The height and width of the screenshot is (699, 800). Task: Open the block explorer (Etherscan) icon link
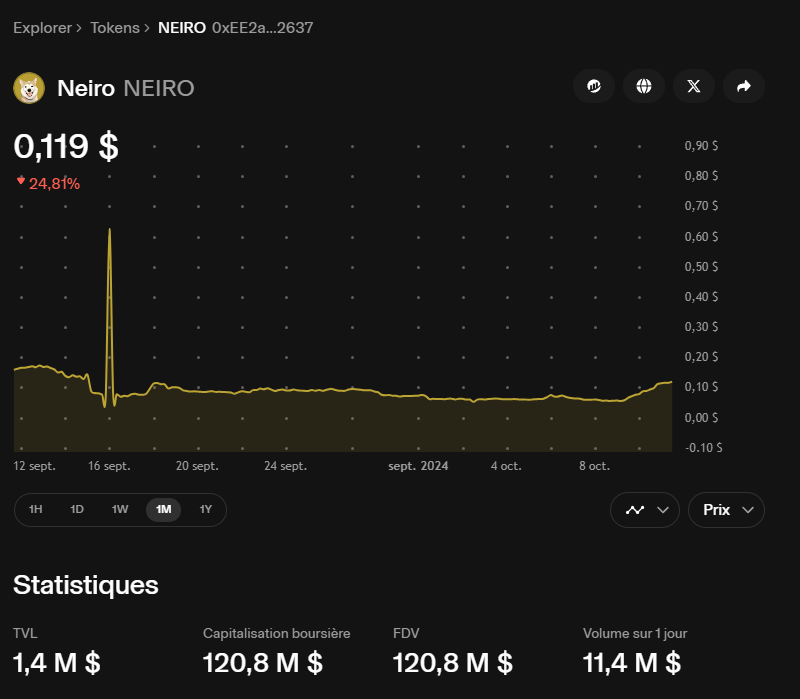click(x=594, y=87)
